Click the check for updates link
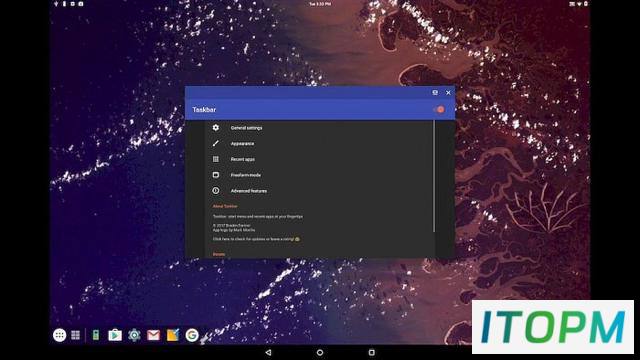This screenshot has width=640, height=360. click(x=256, y=239)
